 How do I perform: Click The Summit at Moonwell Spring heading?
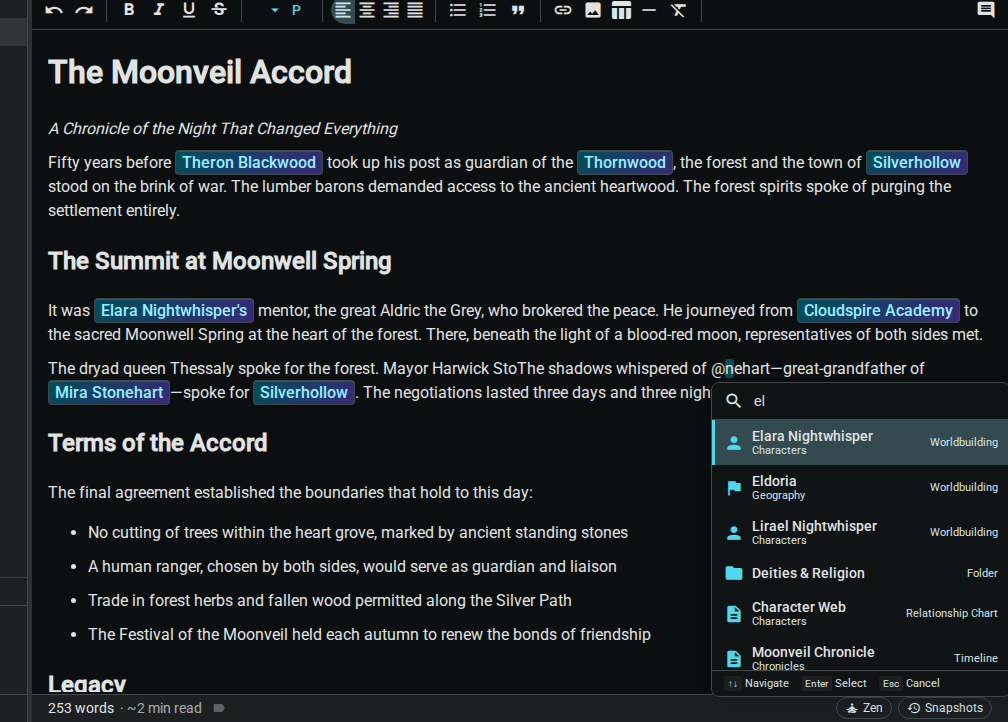coord(220,261)
